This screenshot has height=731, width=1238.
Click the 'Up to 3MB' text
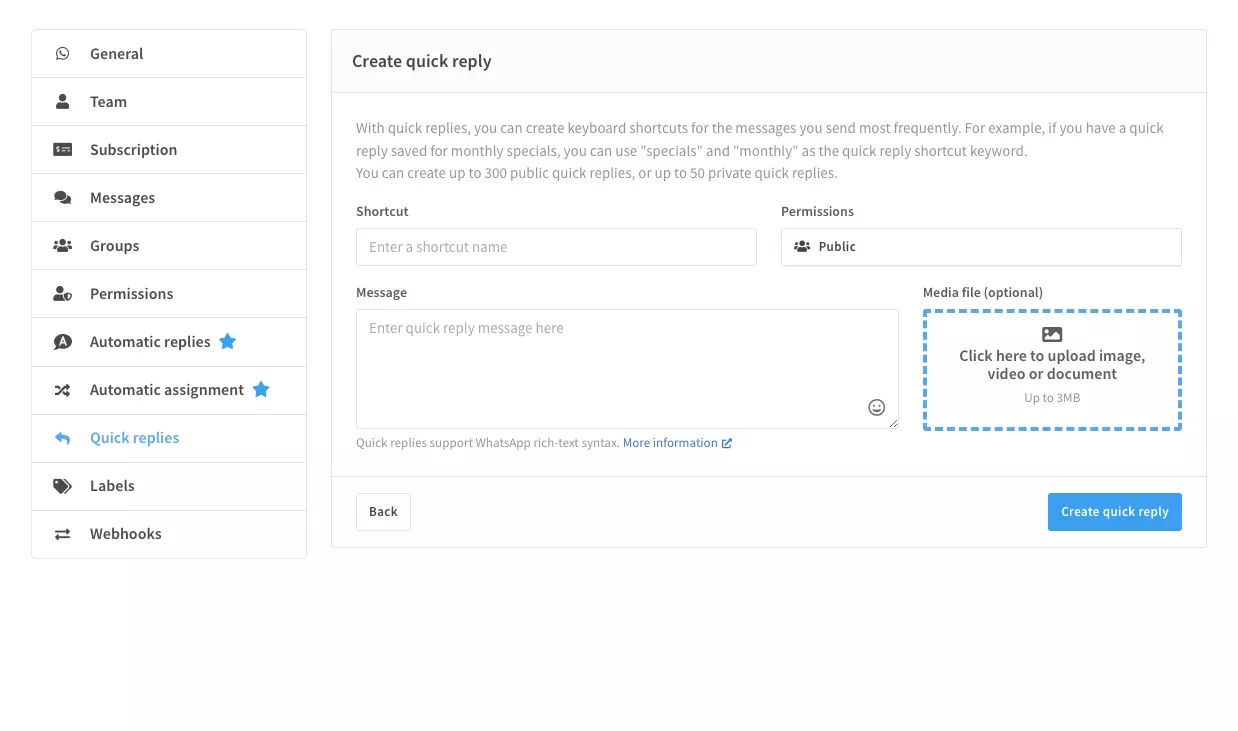tap(1052, 398)
